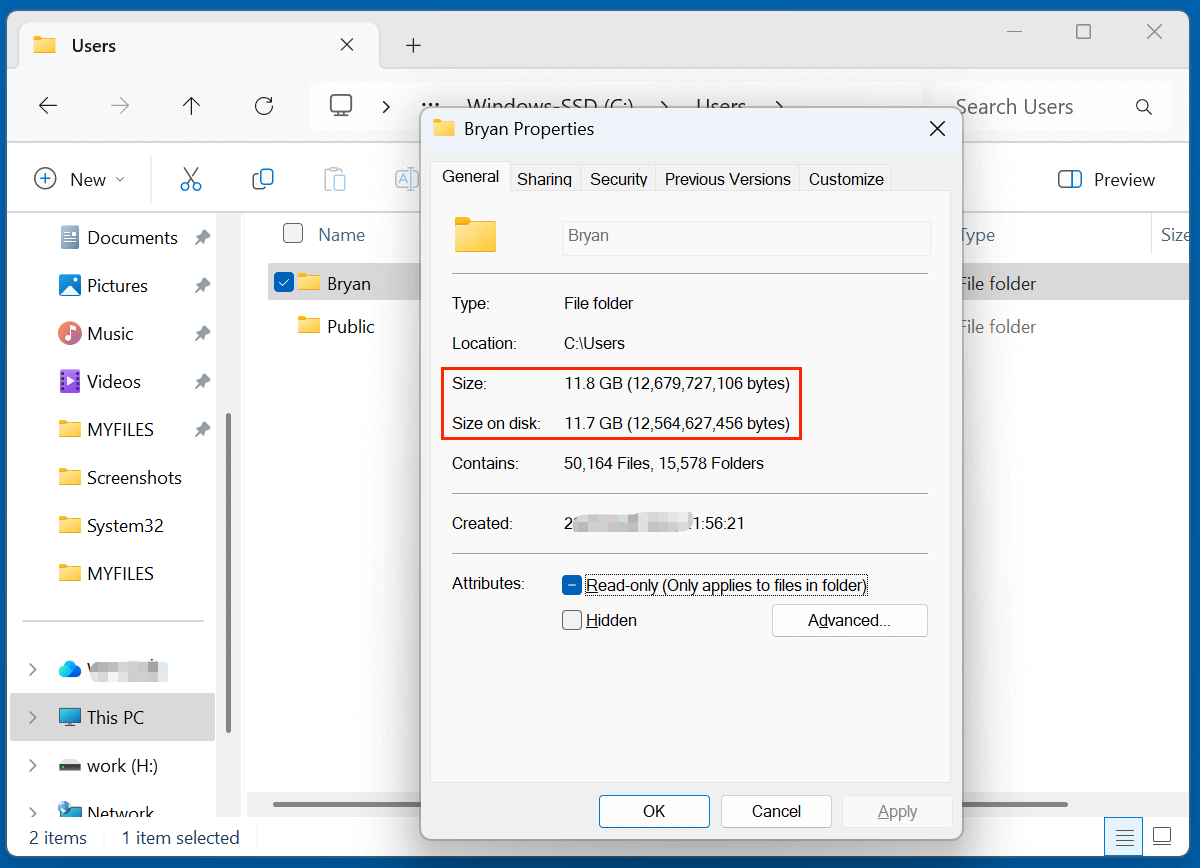The width and height of the screenshot is (1200, 868).
Task: Enable the Hidden attribute checkbox
Action: point(572,620)
